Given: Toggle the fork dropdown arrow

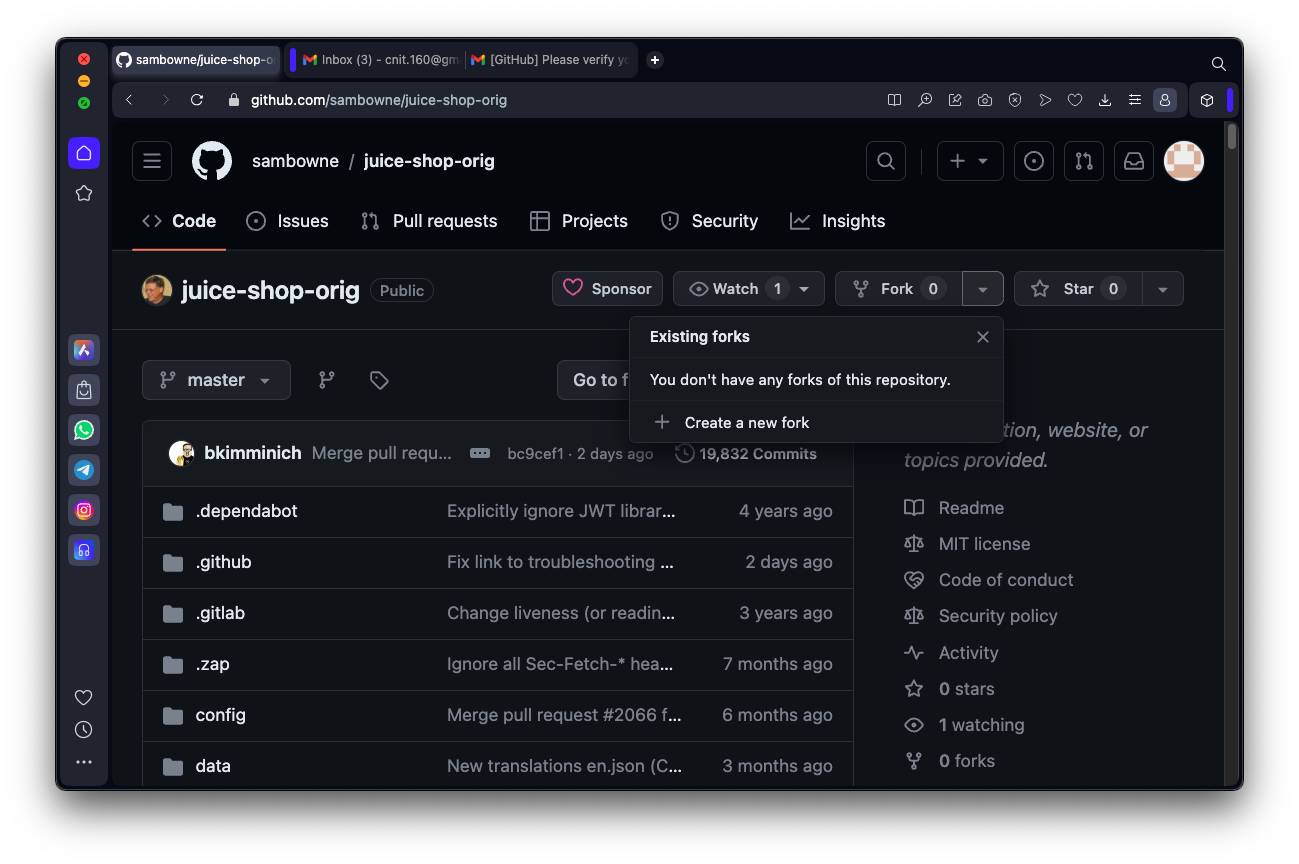Looking at the screenshot, I should tap(983, 289).
